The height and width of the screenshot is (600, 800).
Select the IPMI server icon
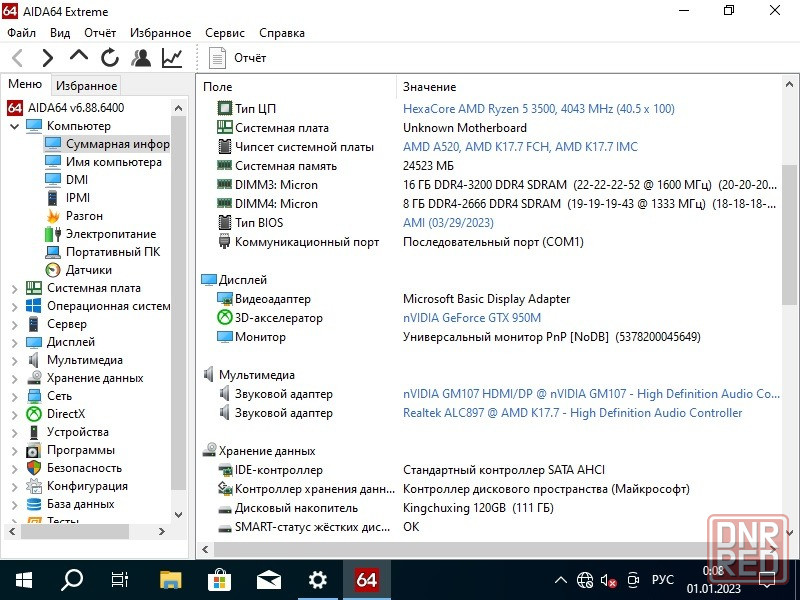tap(53, 197)
